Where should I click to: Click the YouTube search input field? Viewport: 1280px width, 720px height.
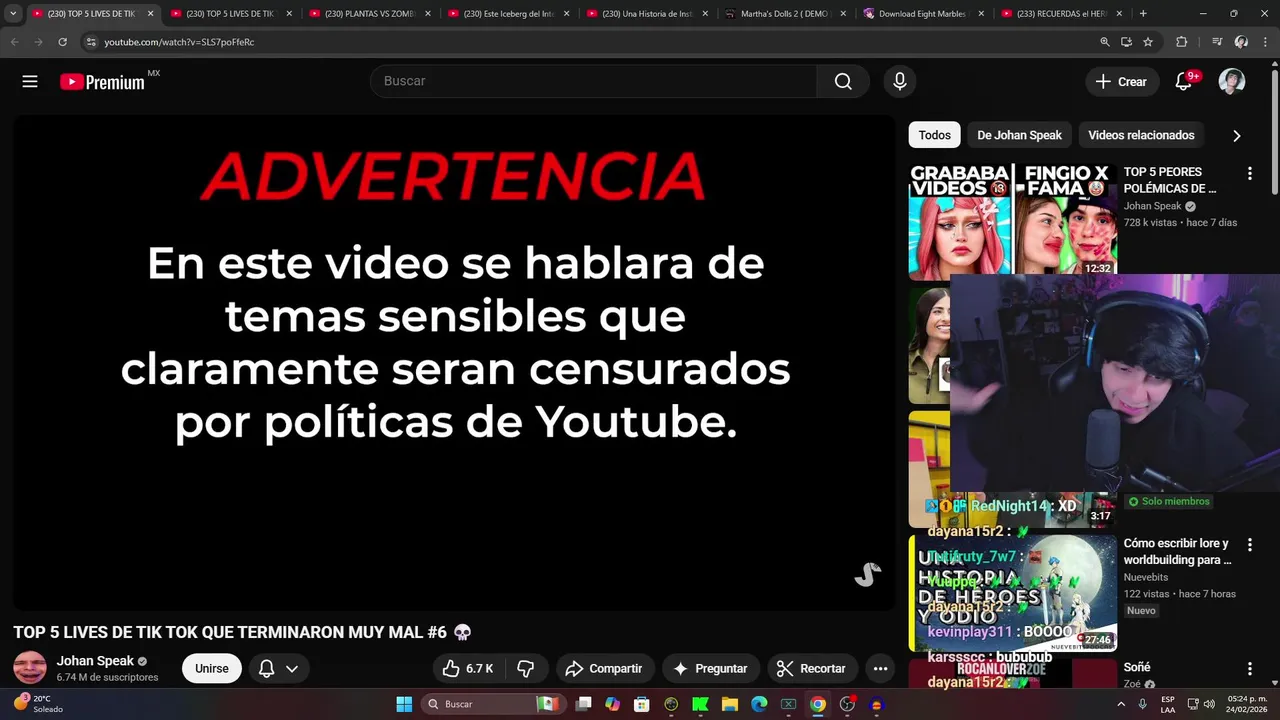(593, 81)
